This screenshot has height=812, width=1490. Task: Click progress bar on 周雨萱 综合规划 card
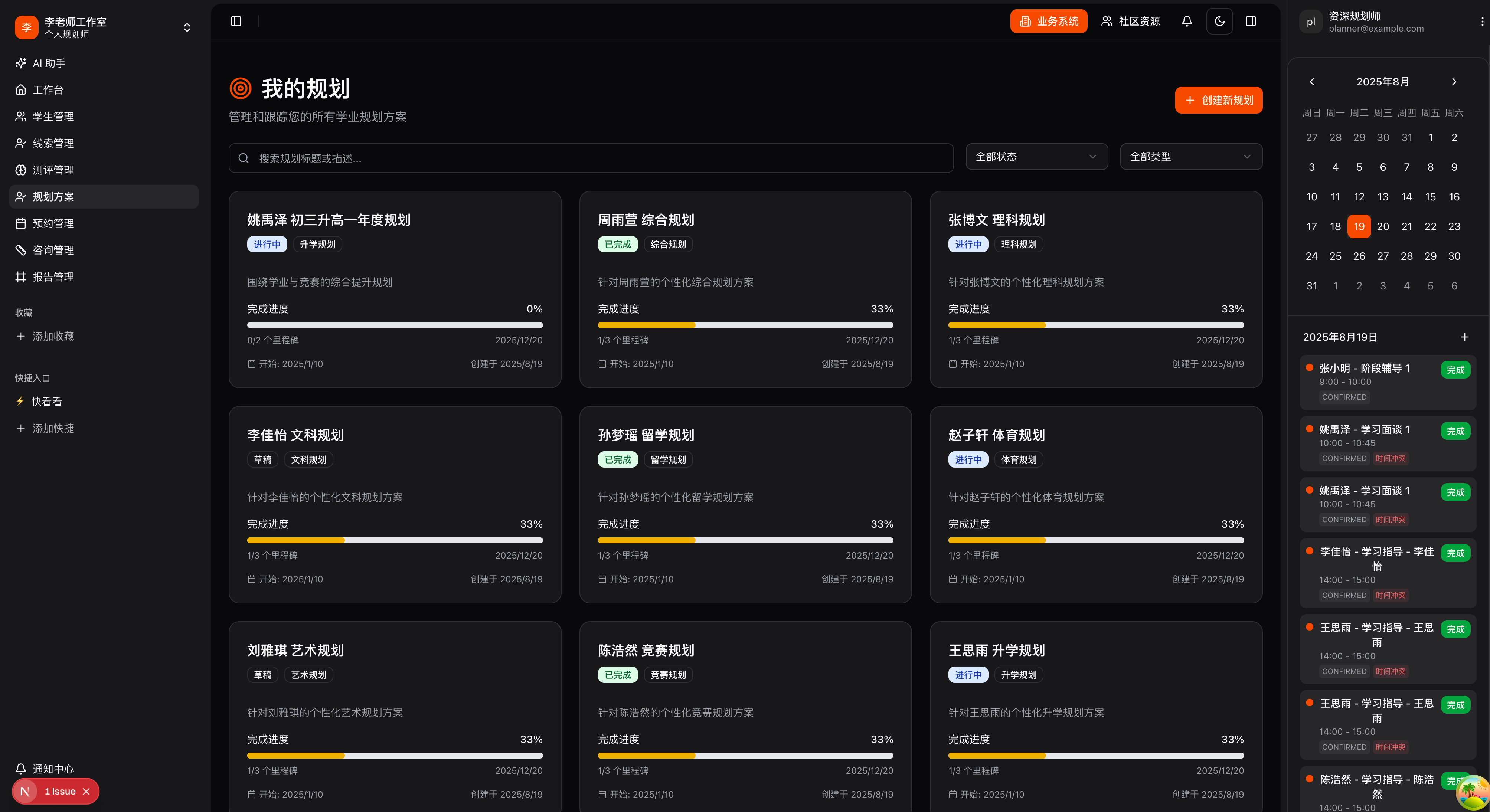[745, 325]
